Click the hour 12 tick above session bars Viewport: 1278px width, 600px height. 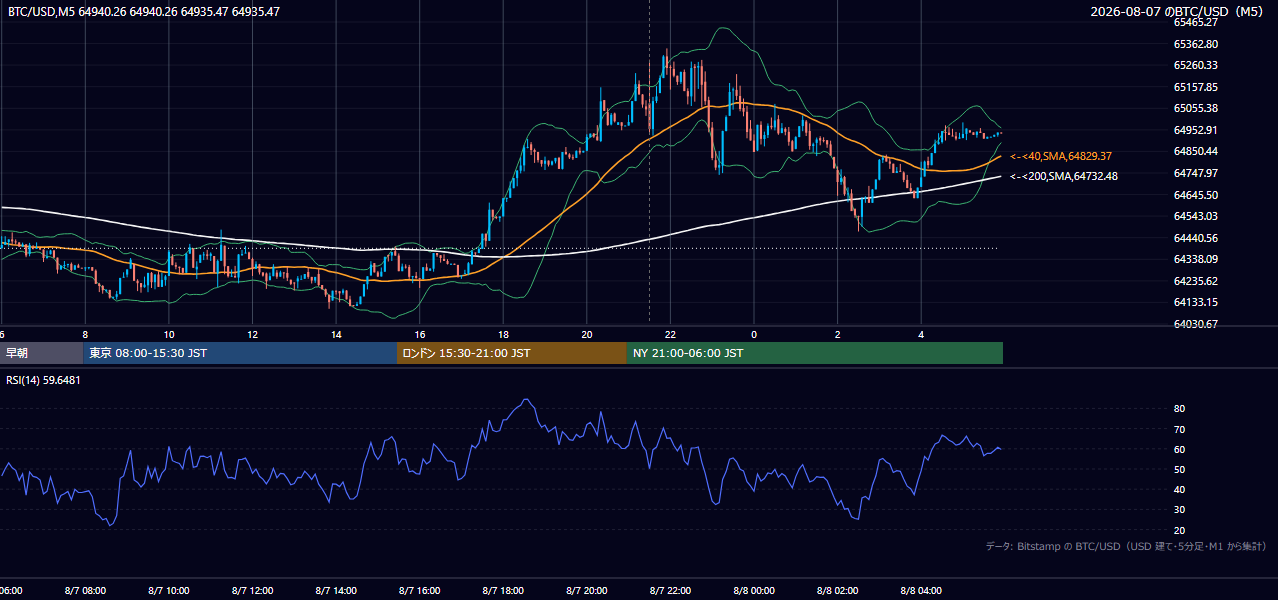253,334
